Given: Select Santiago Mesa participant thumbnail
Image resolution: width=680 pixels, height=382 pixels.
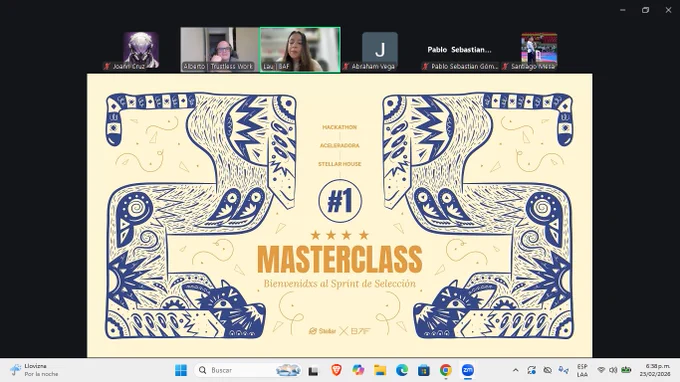Looking at the screenshot, I should point(539,50).
